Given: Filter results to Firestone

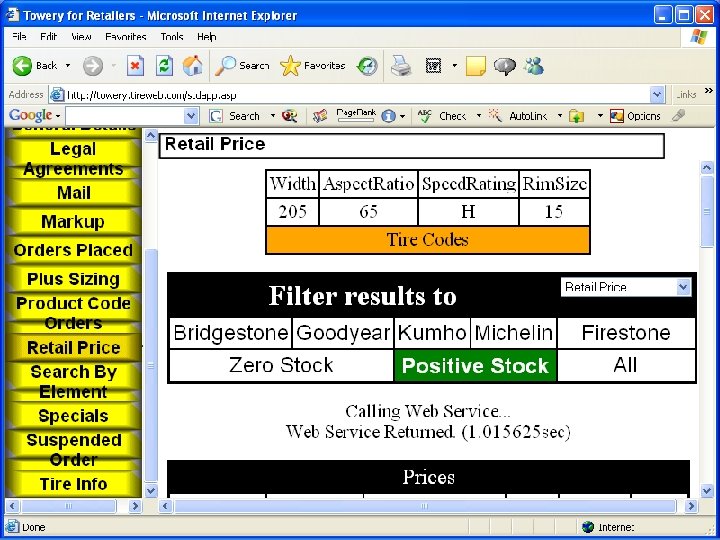Looking at the screenshot, I should click(626, 333).
